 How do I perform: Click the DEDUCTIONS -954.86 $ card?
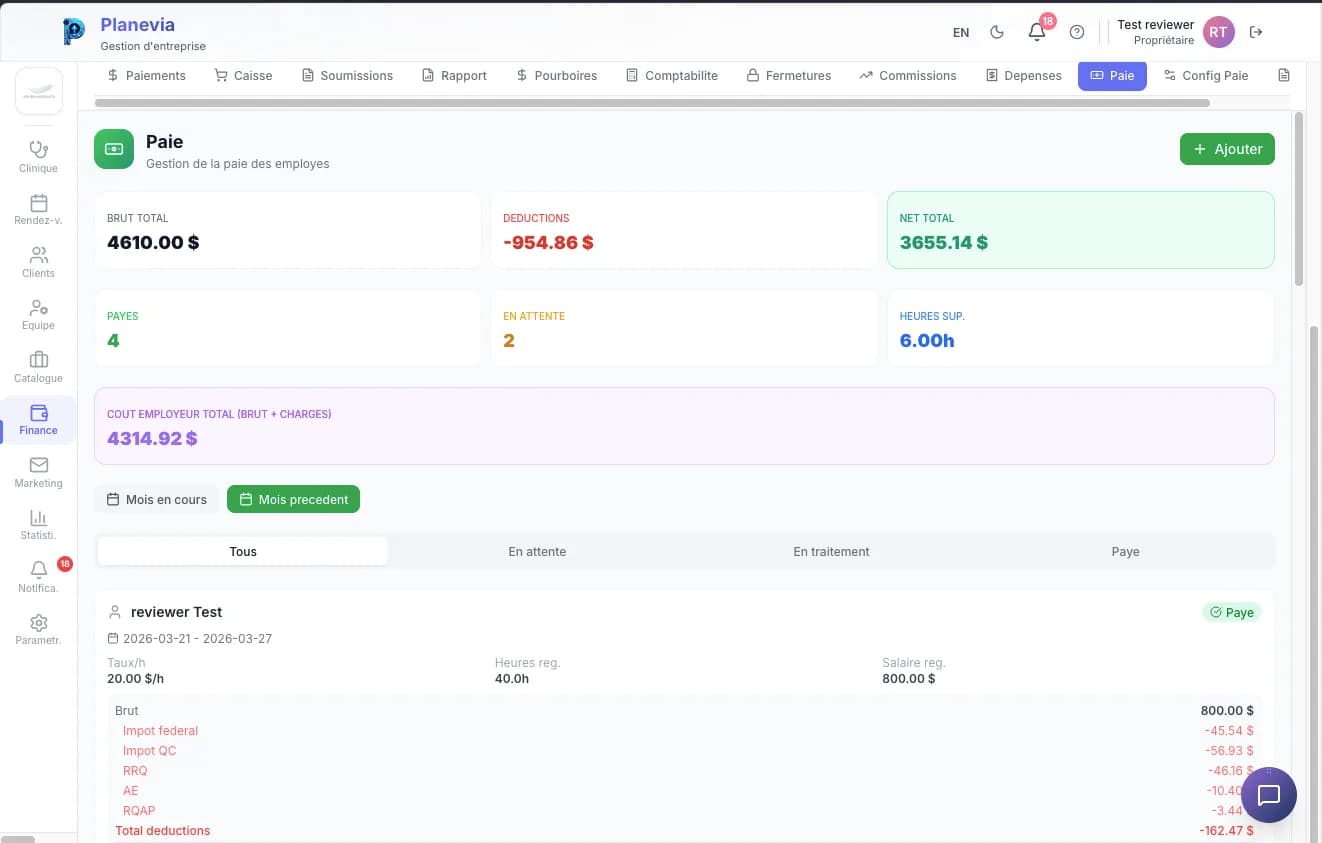[x=684, y=230]
